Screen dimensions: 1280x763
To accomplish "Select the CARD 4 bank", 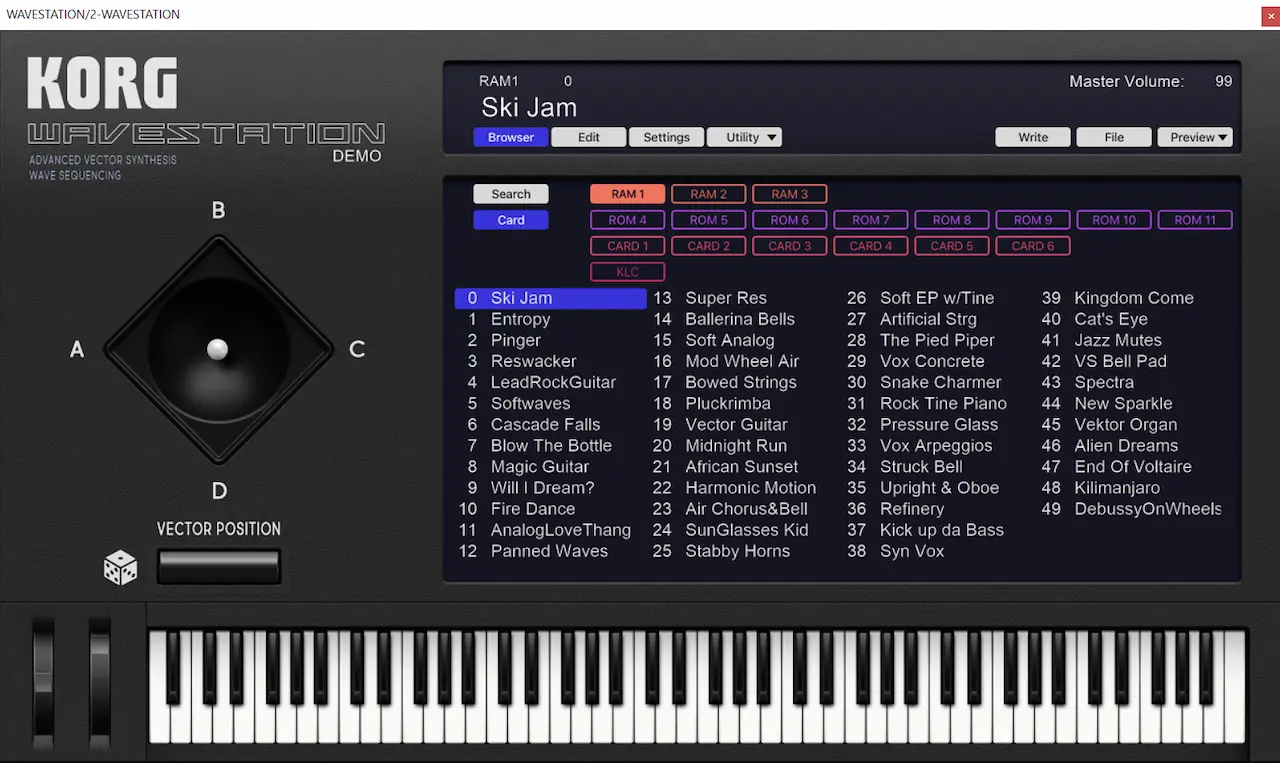I will tap(871, 246).
